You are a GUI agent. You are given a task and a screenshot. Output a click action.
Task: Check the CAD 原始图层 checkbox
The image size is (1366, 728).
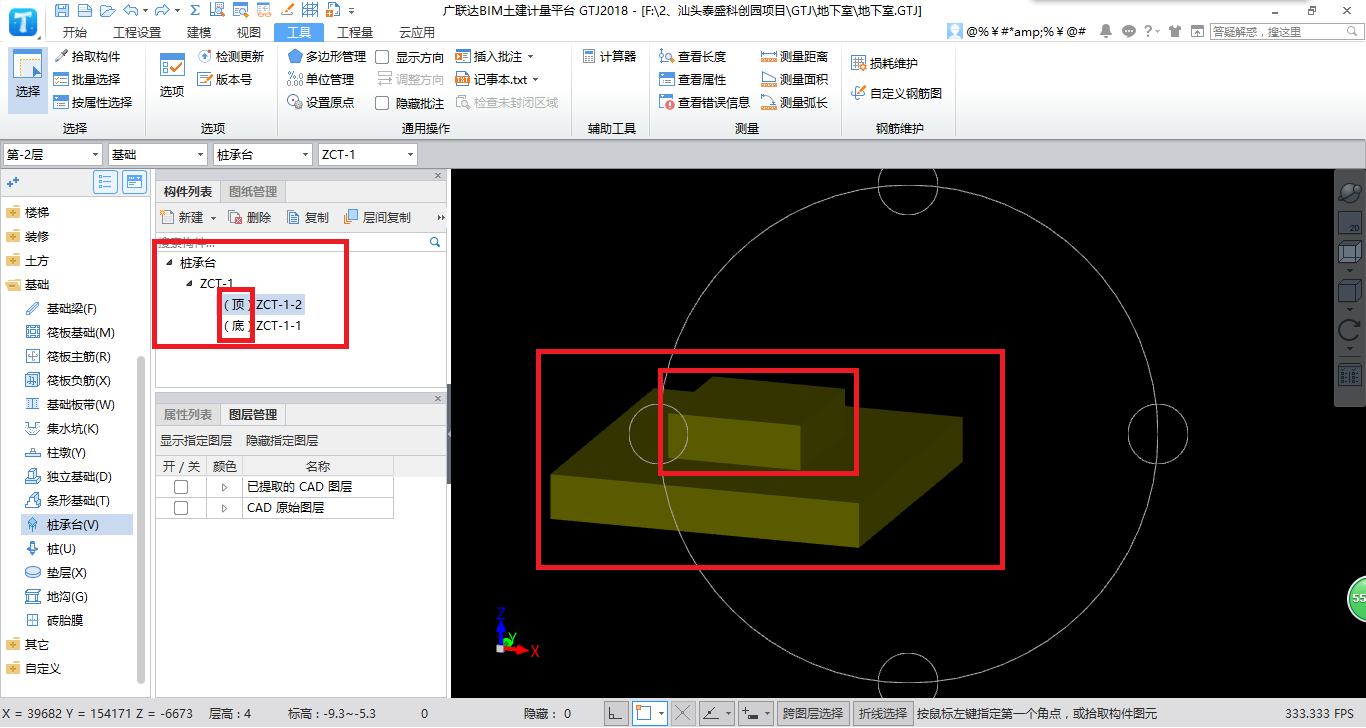point(181,508)
